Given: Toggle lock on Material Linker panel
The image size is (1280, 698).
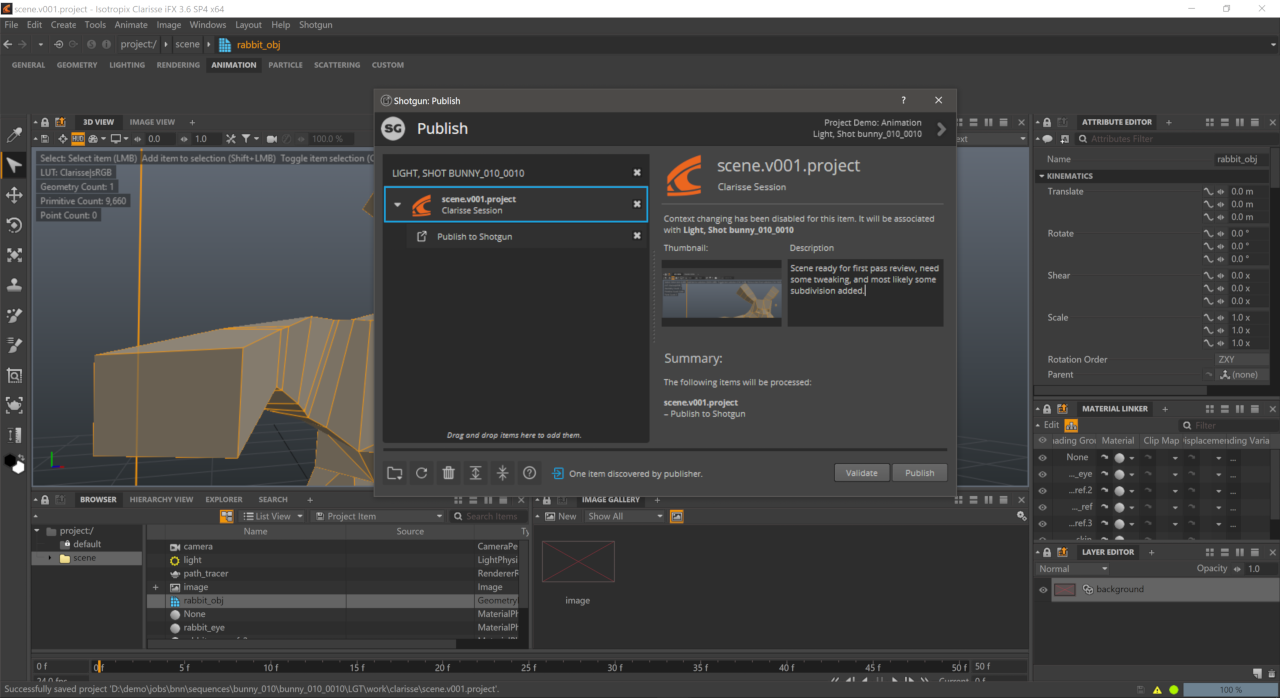Looking at the screenshot, I should [x=1048, y=409].
